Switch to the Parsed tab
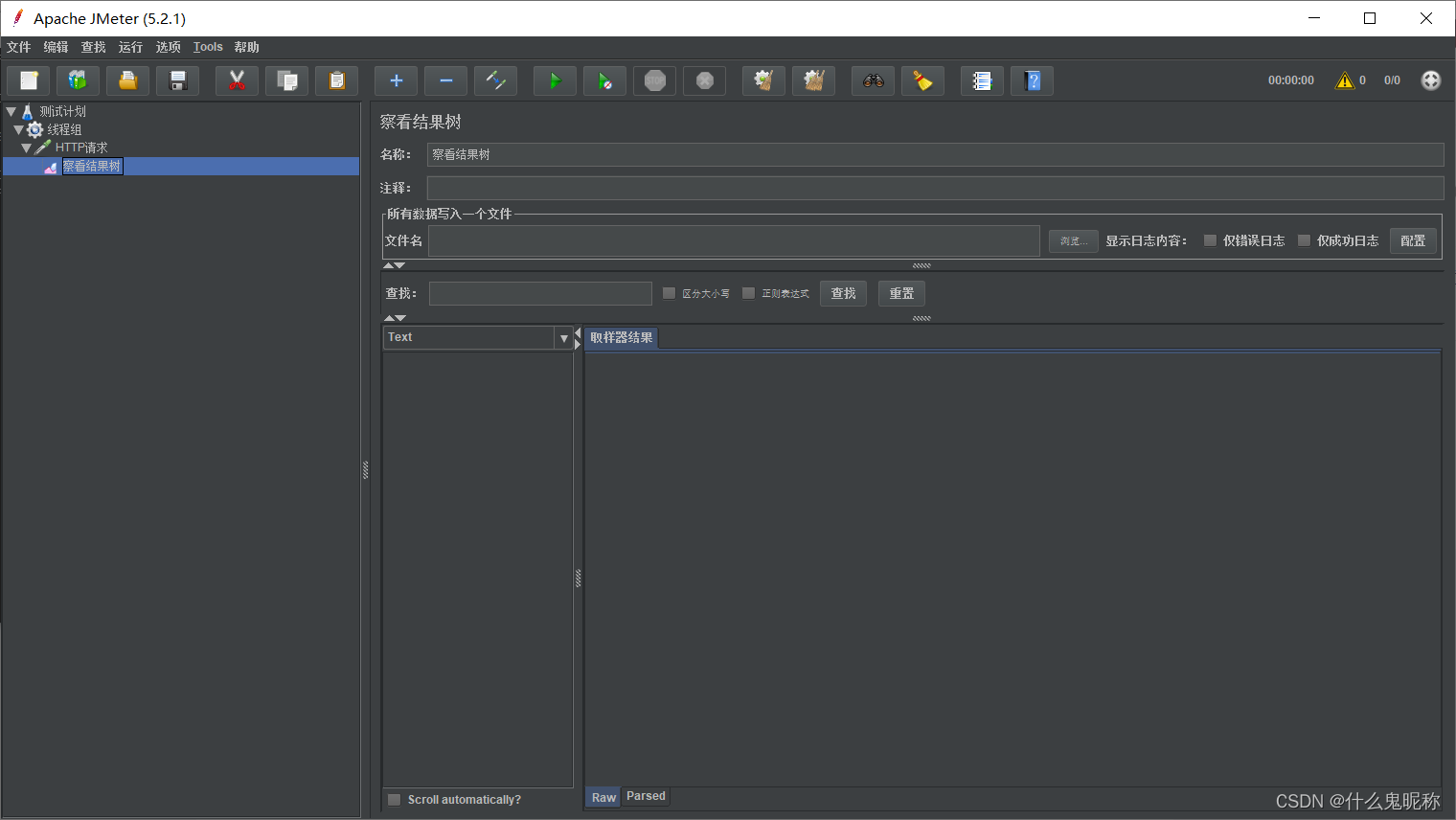The height and width of the screenshot is (820, 1456). [x=646, y=796]
